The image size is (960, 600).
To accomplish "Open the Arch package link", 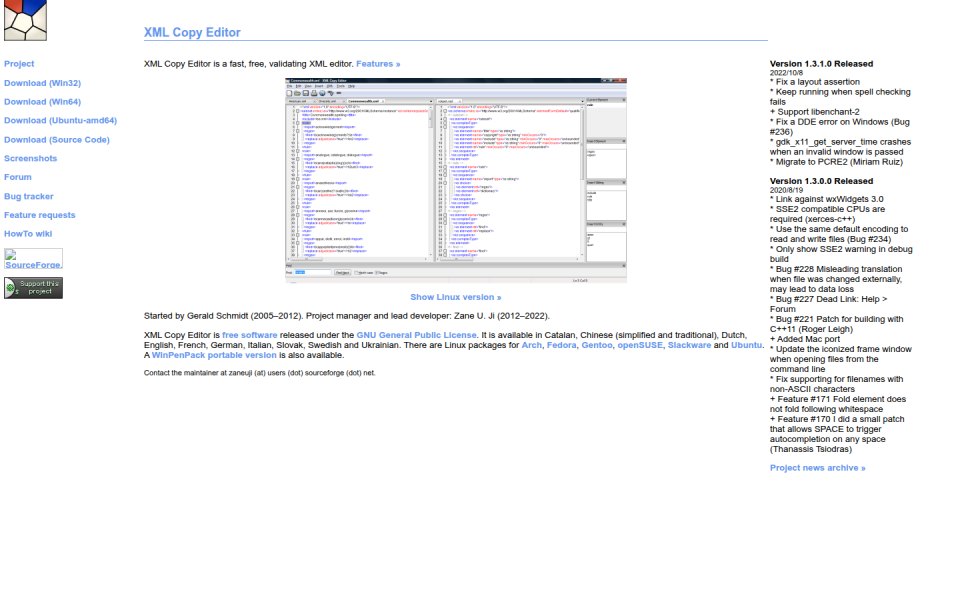I will point(531,345).
